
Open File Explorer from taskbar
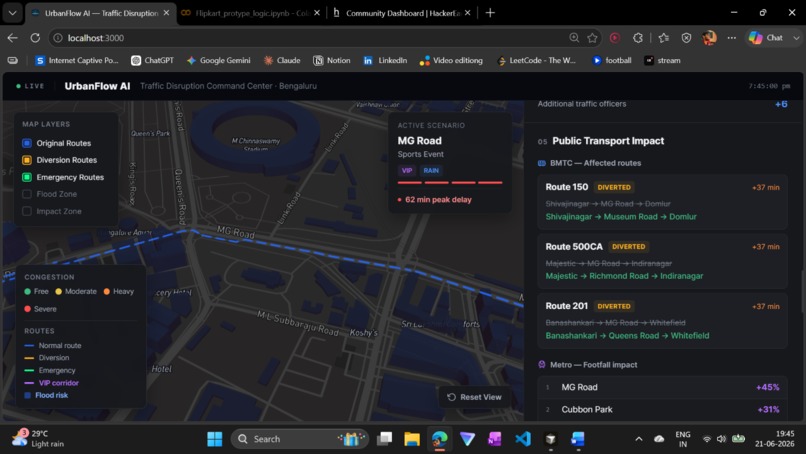[x=412, y=439]
